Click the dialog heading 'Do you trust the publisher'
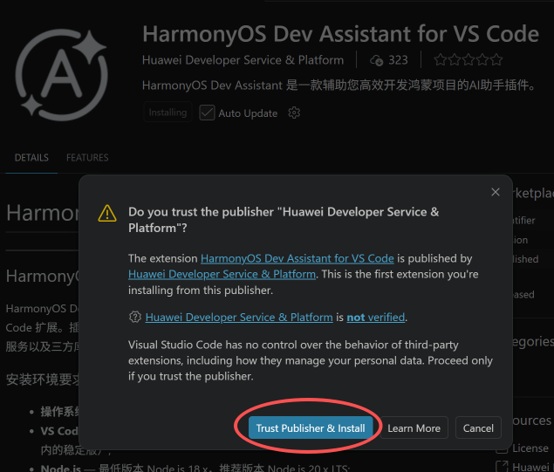Screen dimensions: 554x472 click(x=283, y=220)
